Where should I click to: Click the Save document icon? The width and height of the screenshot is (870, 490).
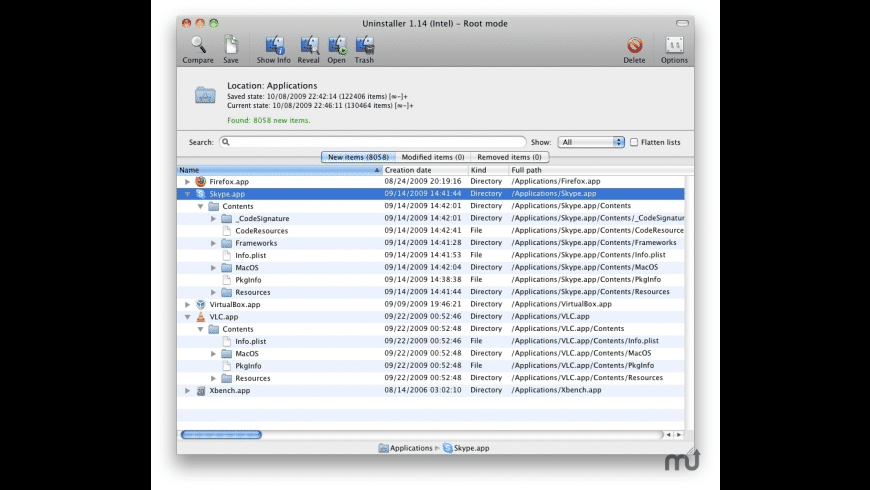231,46
